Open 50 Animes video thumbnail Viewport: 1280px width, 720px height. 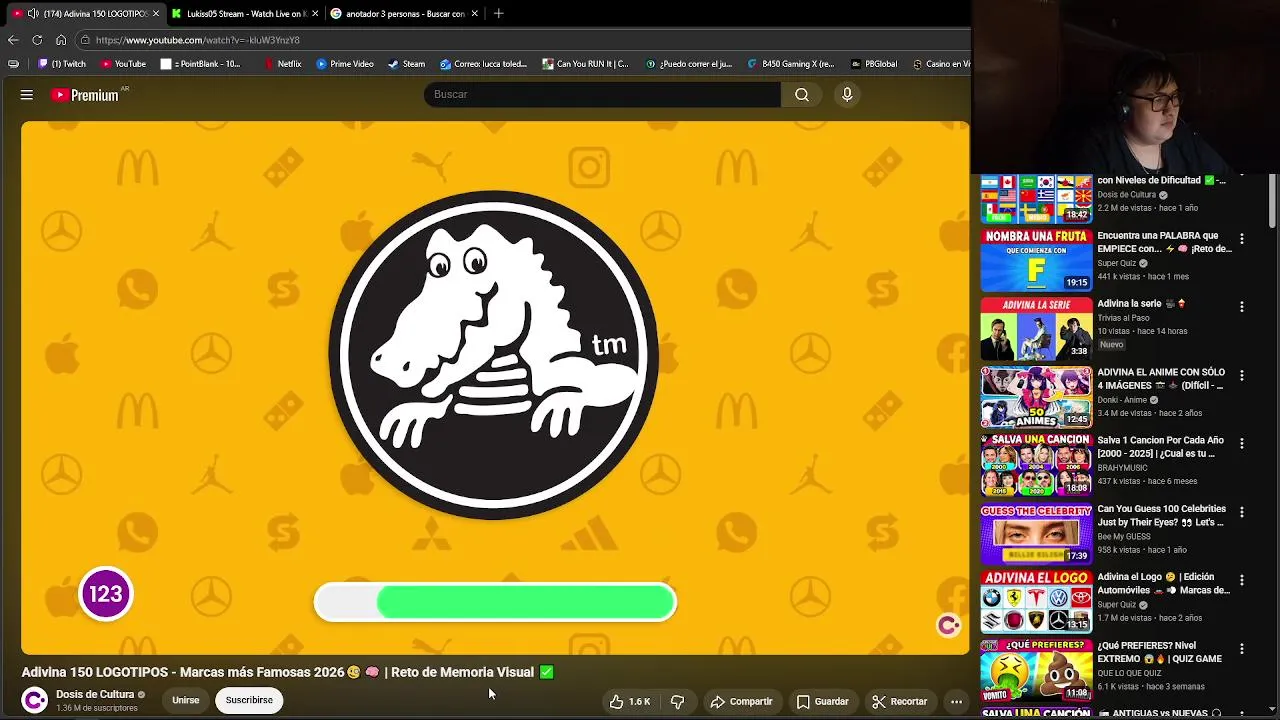(1036, 396)
